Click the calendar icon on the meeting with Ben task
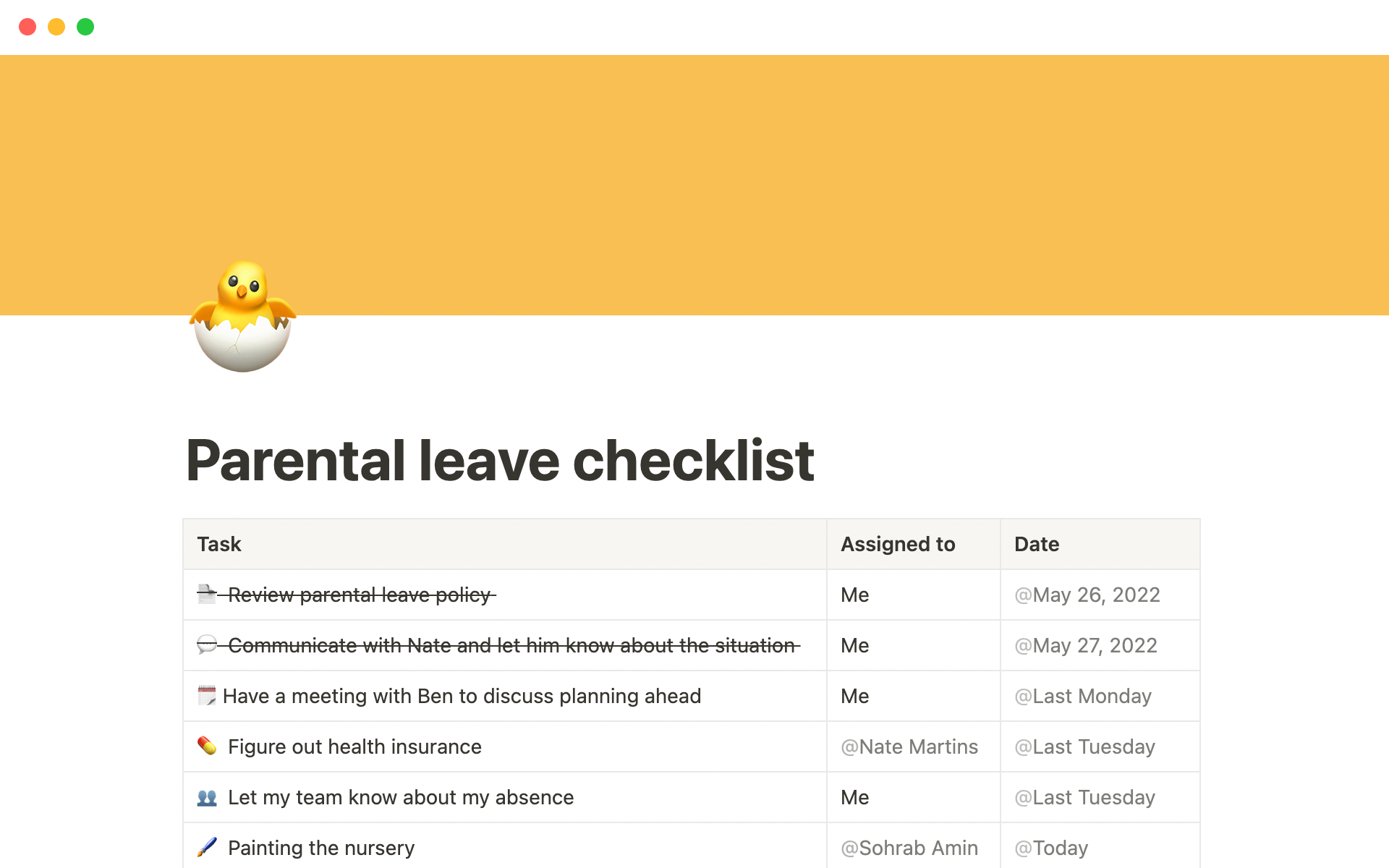Screen dimensions: 1389x868 [206, 696]
